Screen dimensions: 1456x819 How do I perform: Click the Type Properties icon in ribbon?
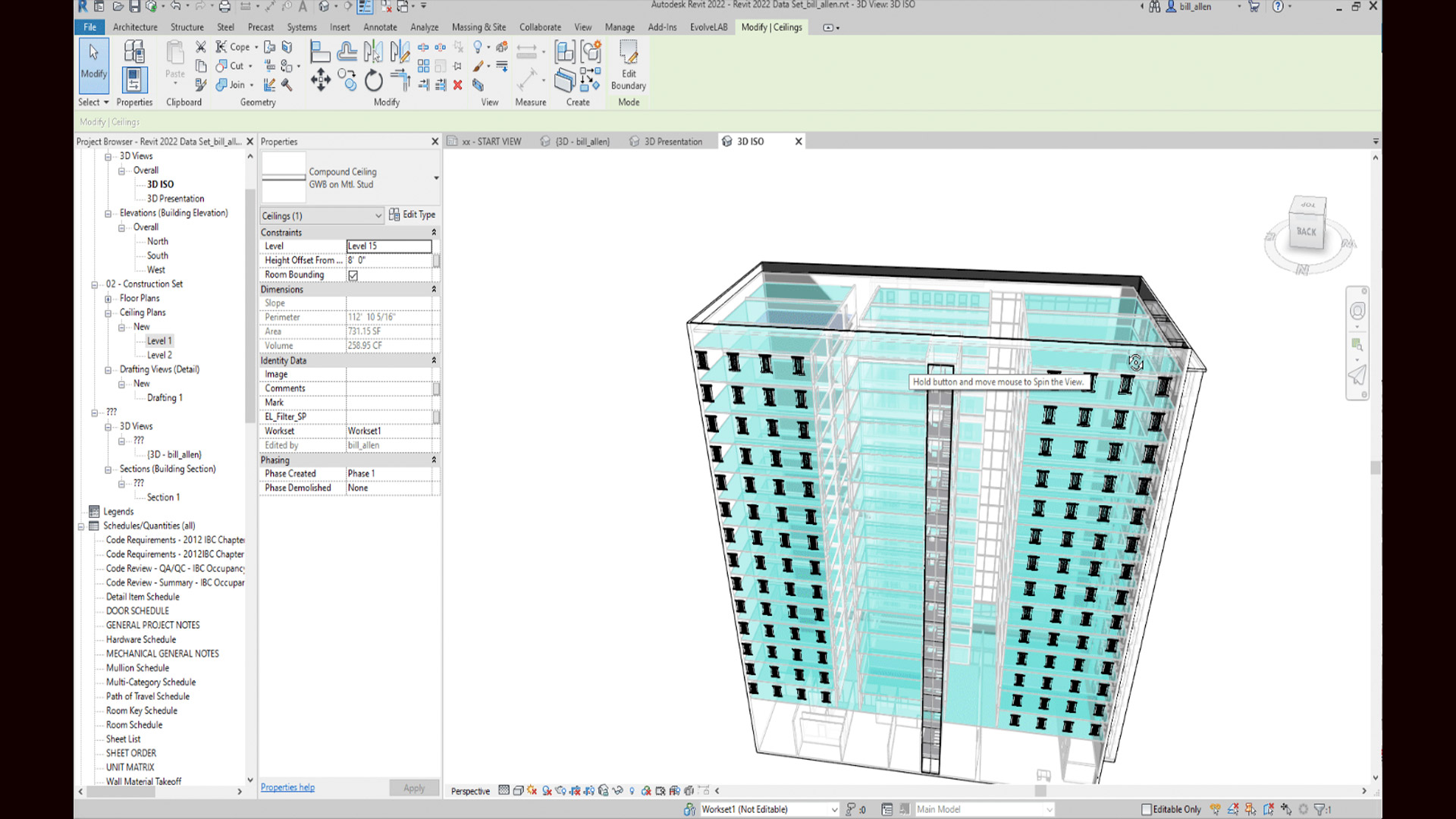click(x=134, y=52)
